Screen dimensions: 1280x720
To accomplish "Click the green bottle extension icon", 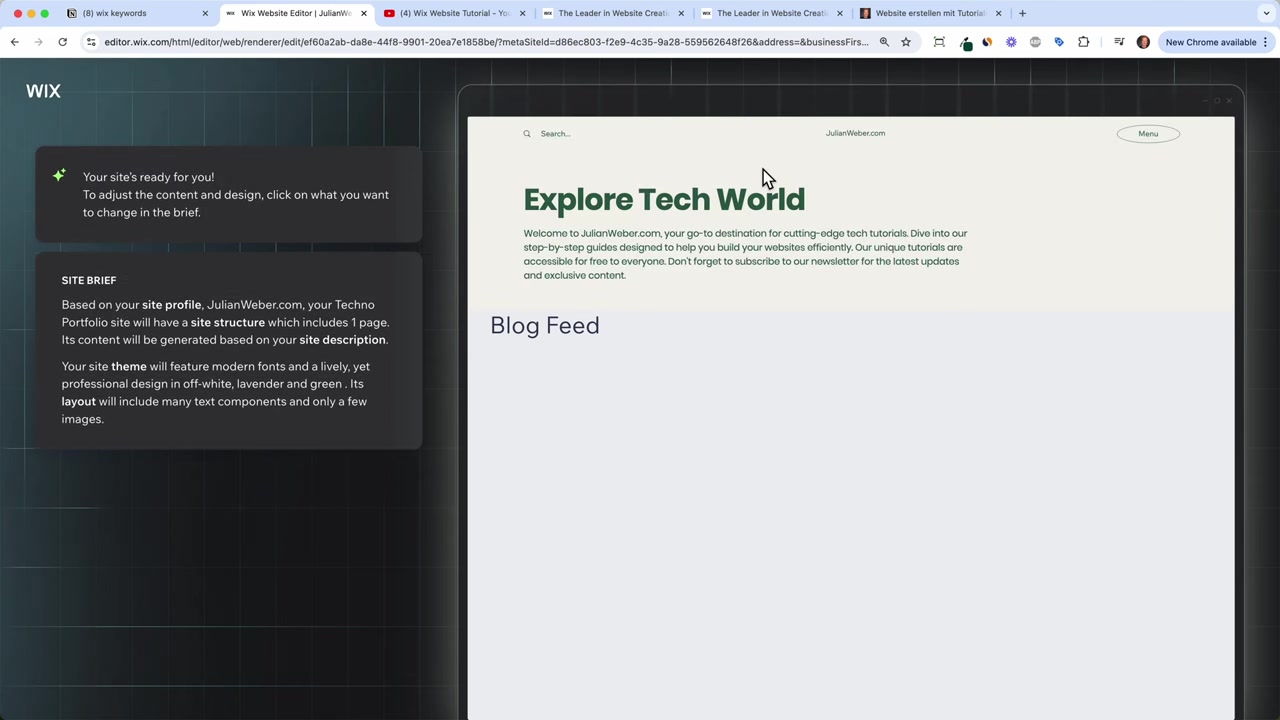I will pyautogui.click(x=965, y=43).
